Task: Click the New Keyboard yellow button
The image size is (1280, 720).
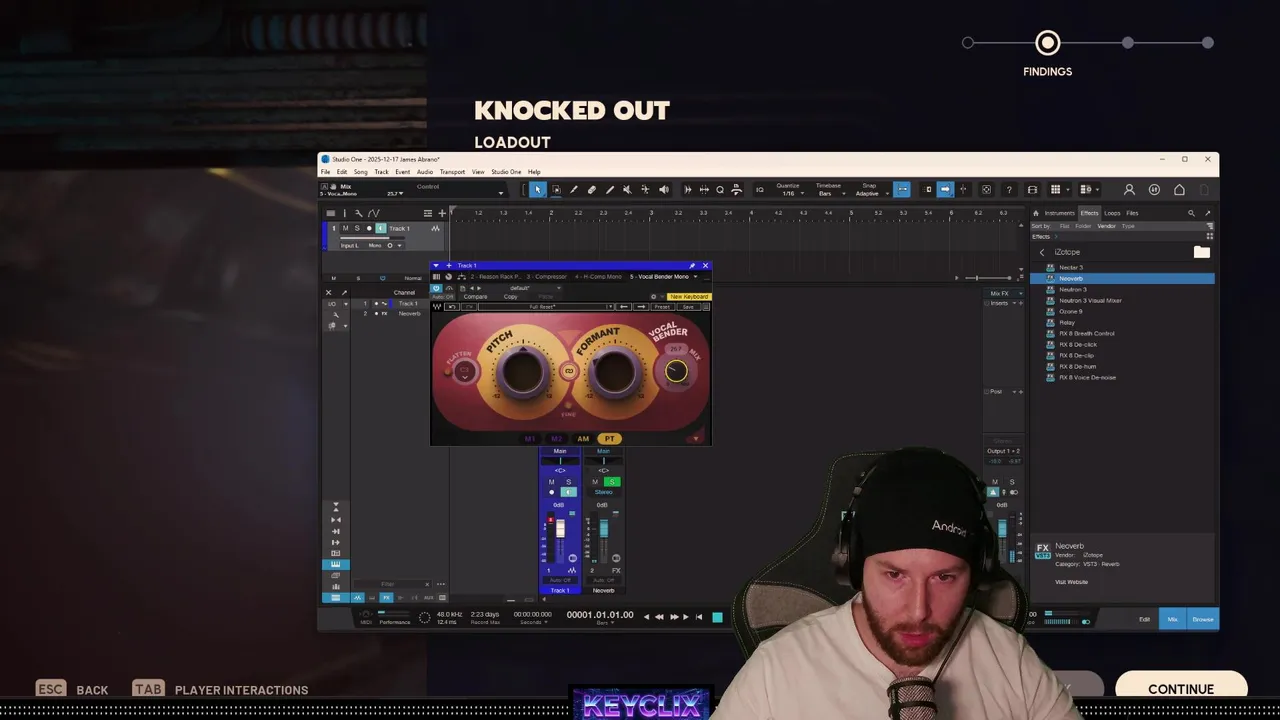Action: [x=689, y=297]
